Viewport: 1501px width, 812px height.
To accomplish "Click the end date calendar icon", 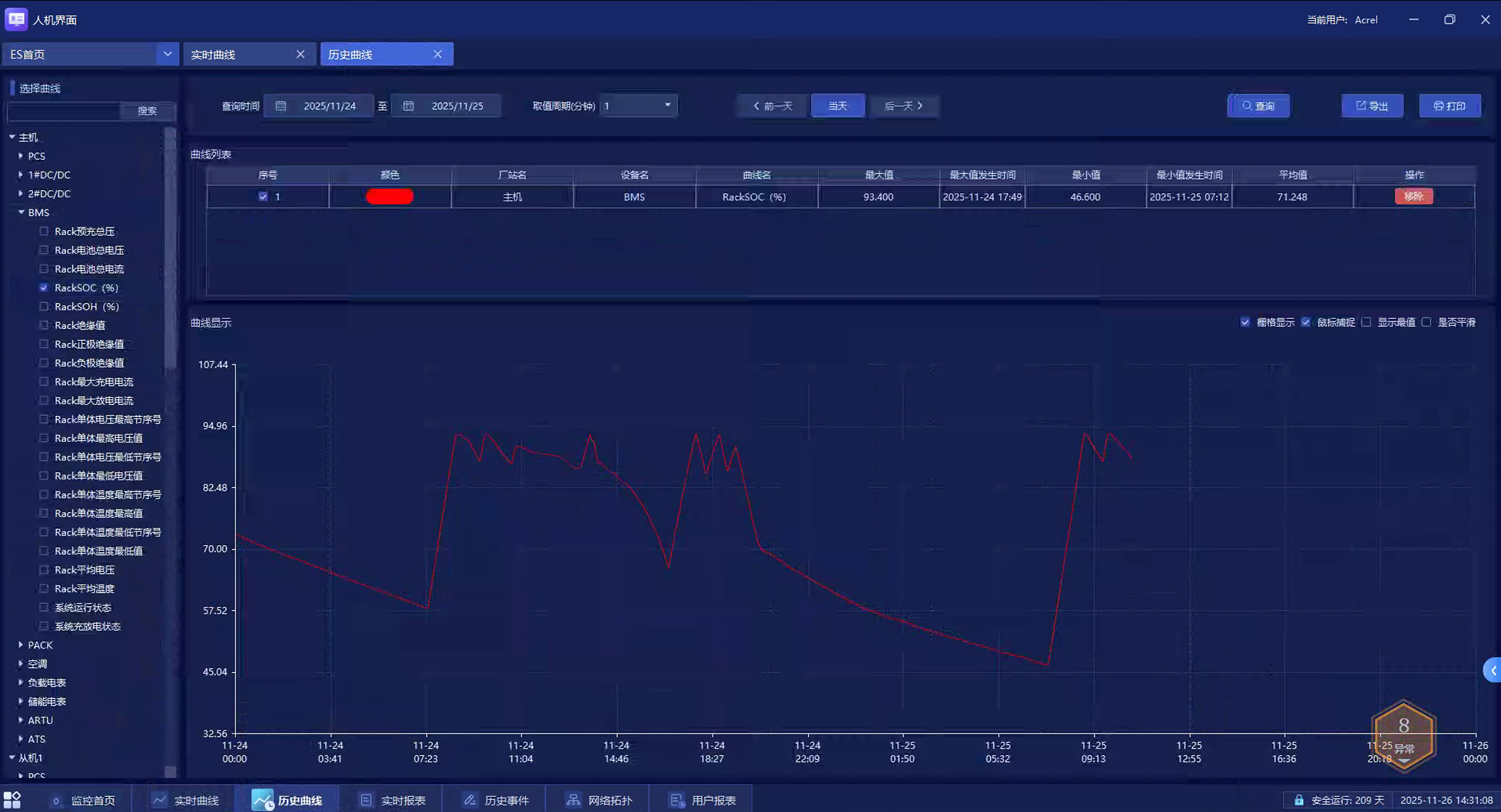I will pos(409,106).
